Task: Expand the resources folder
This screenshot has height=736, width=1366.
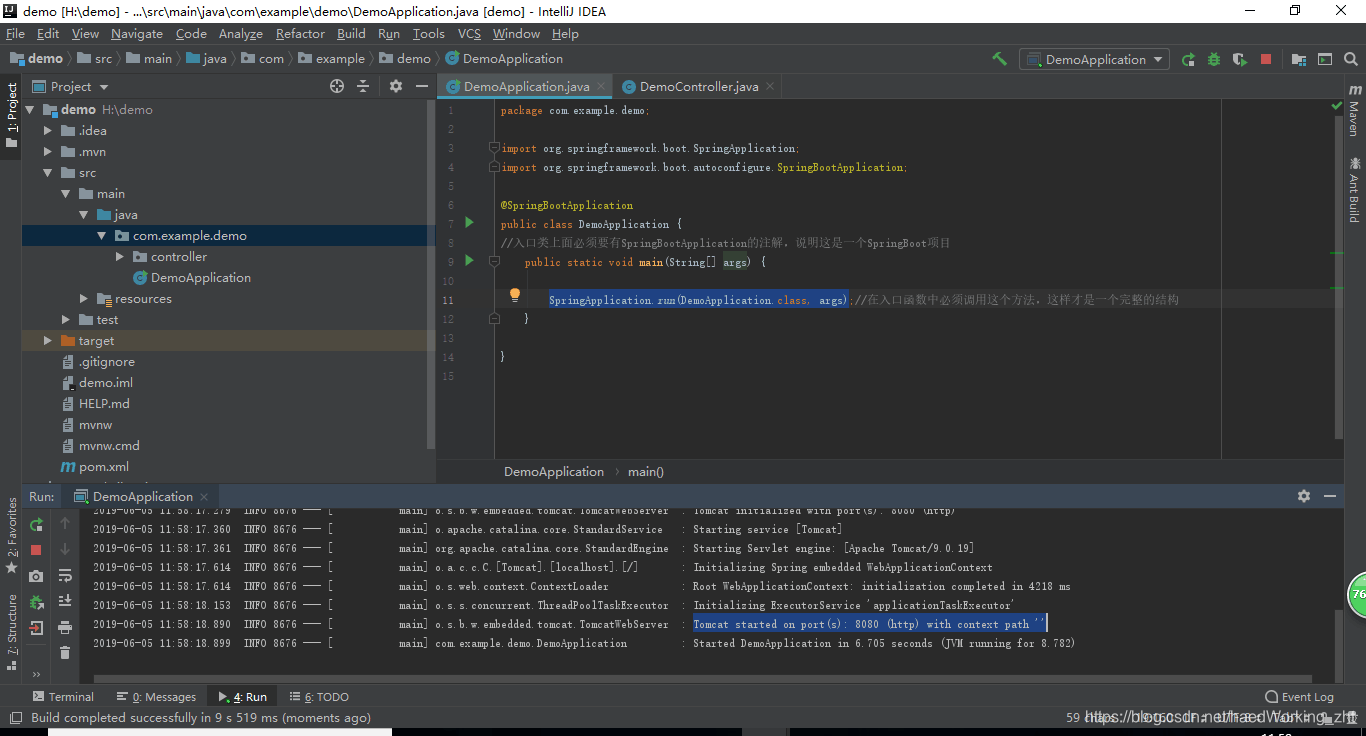Action: click(x=84, y=299)
